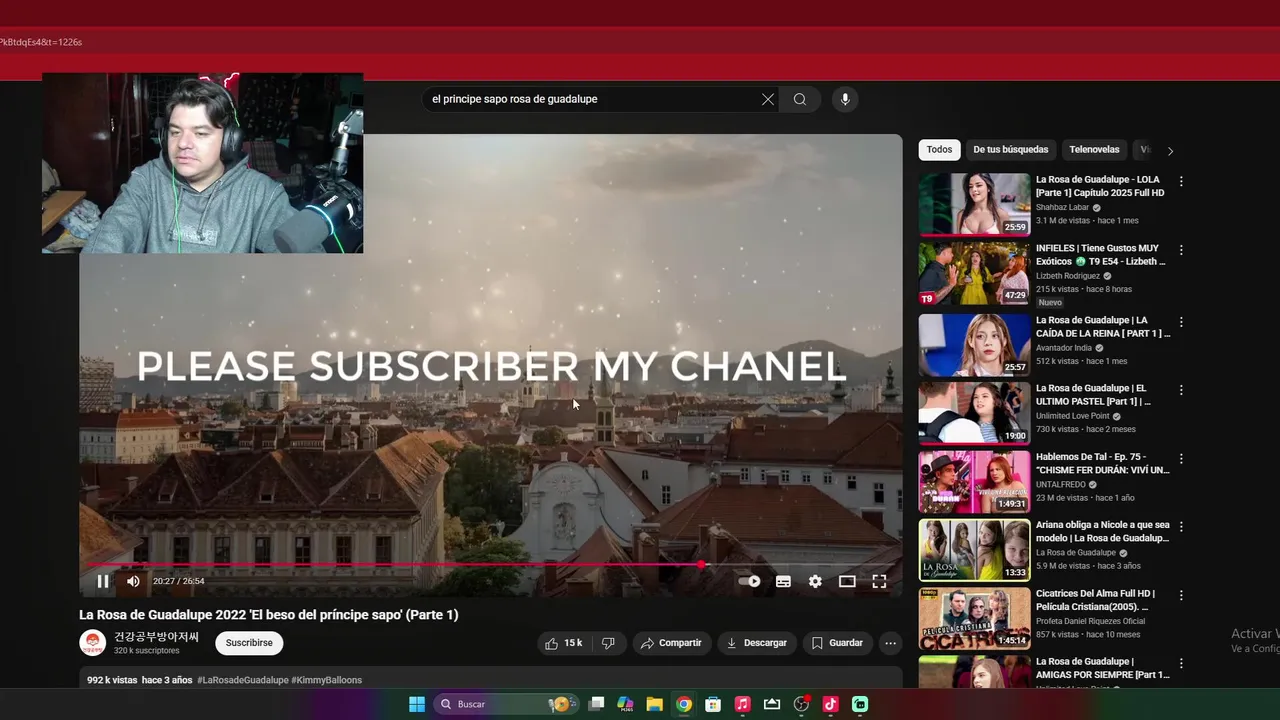Open the Hablemos De Tal Ep. 75 thumbnail

coord(974,481)
